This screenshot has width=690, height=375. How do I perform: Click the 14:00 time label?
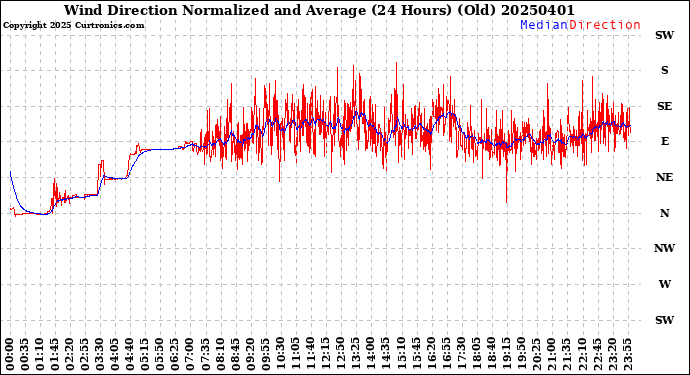[371, 354]
